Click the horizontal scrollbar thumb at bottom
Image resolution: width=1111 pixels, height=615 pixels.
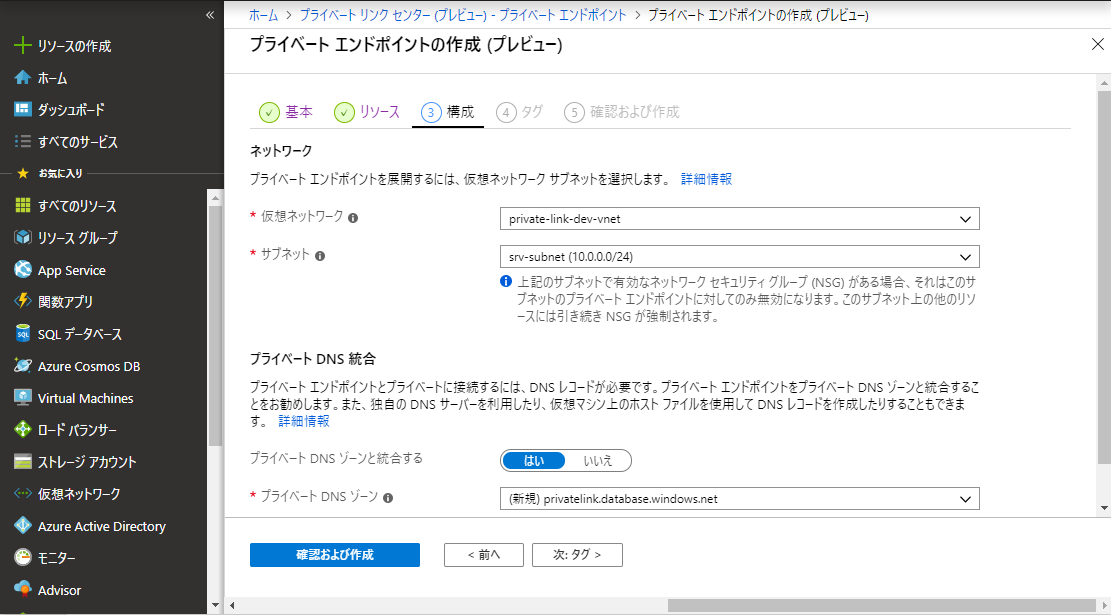(x=881, y=606)
